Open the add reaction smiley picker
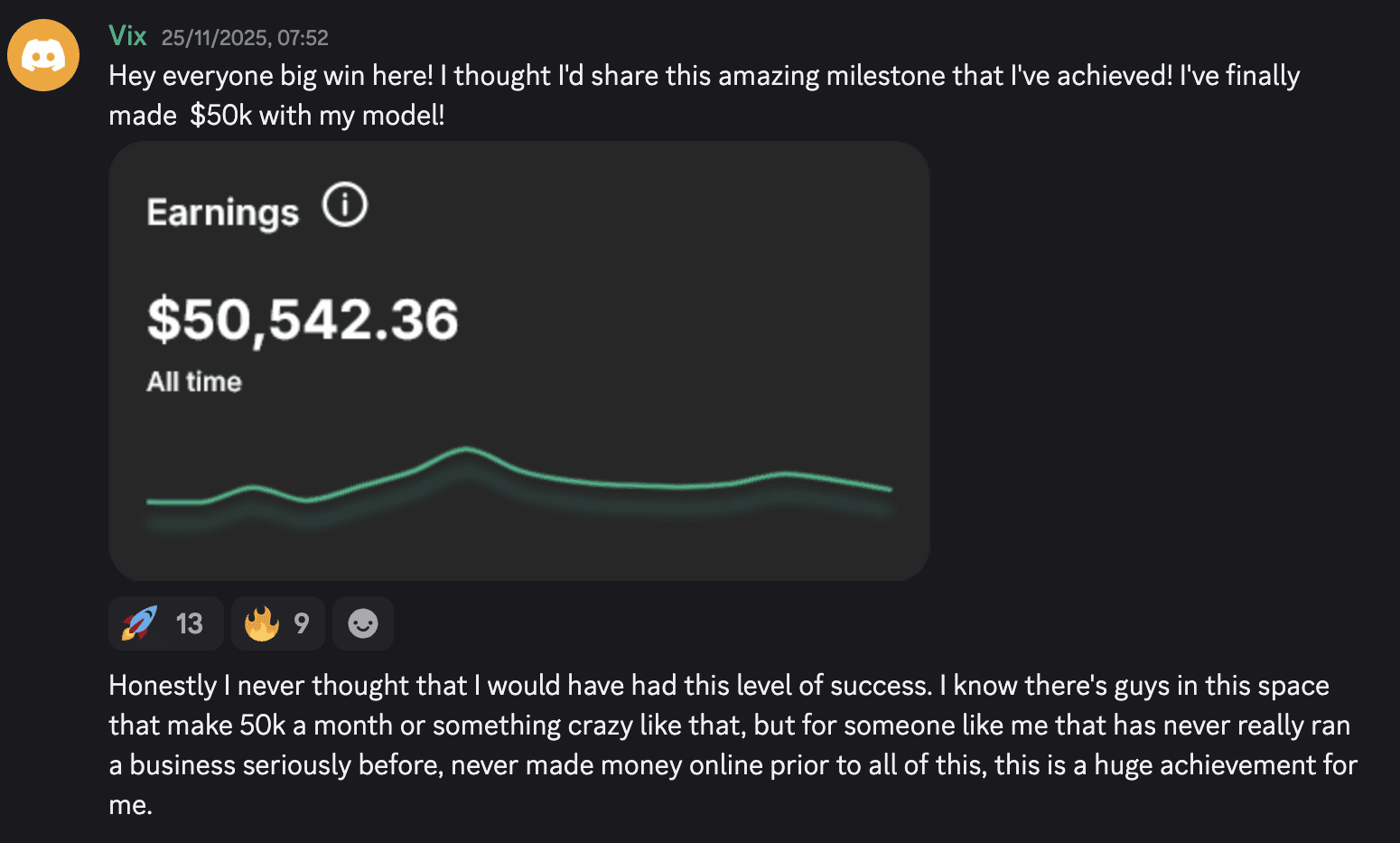The image size is (1400, 843). coord(363,623)
